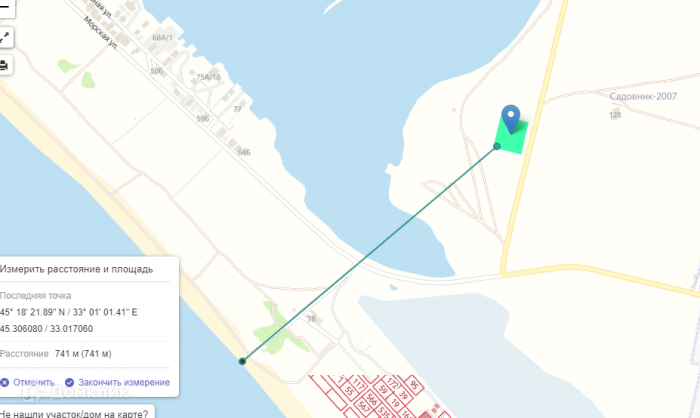Select measurement end point on the beach
Screen dimensions: 700x418
(242, 361)
